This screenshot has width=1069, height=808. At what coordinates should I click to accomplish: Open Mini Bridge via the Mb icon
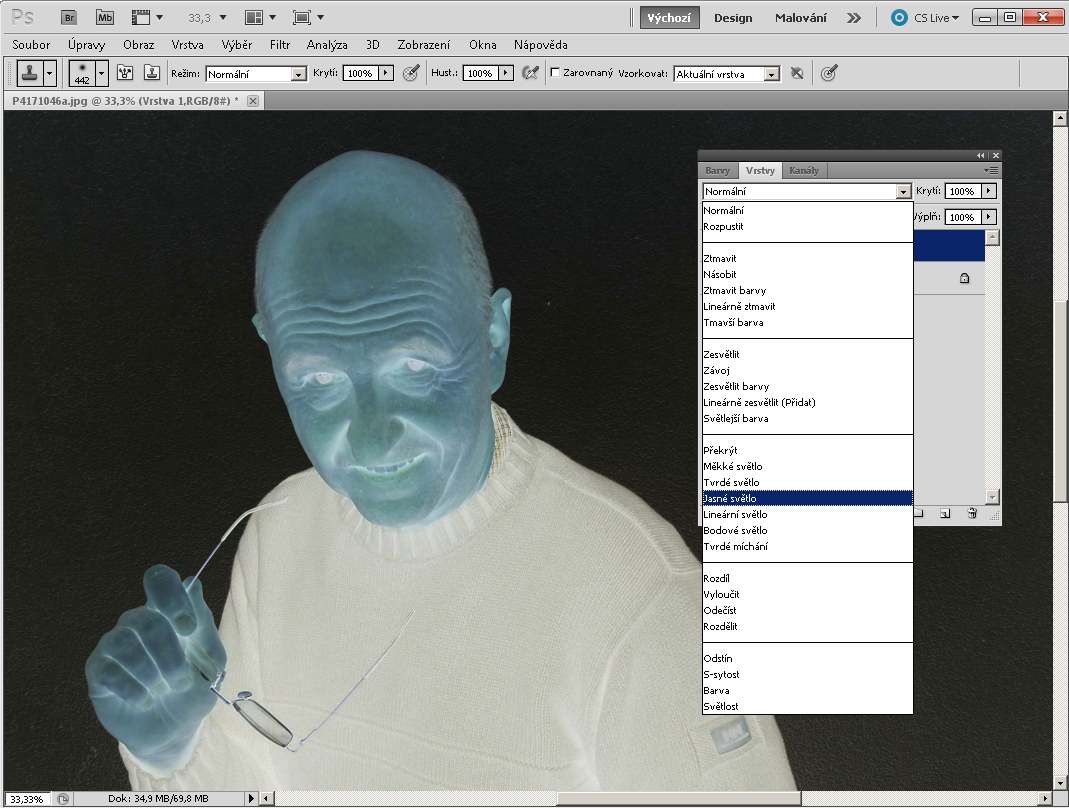tap(105, 17)
